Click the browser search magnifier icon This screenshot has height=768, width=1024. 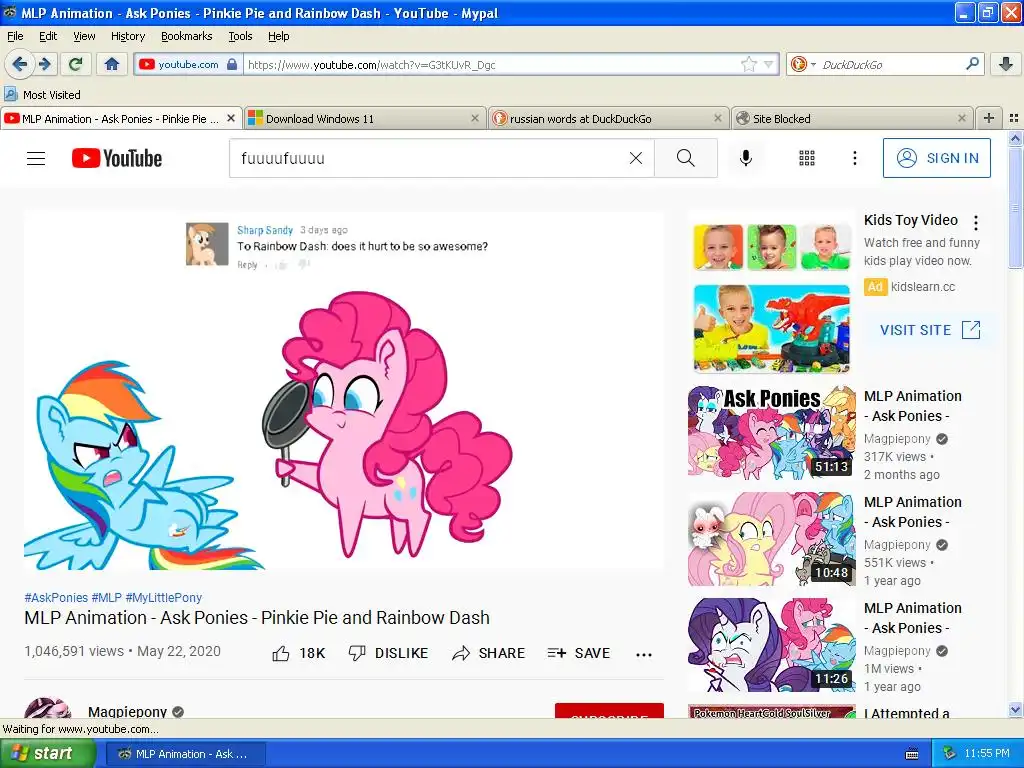pos(972,64)
